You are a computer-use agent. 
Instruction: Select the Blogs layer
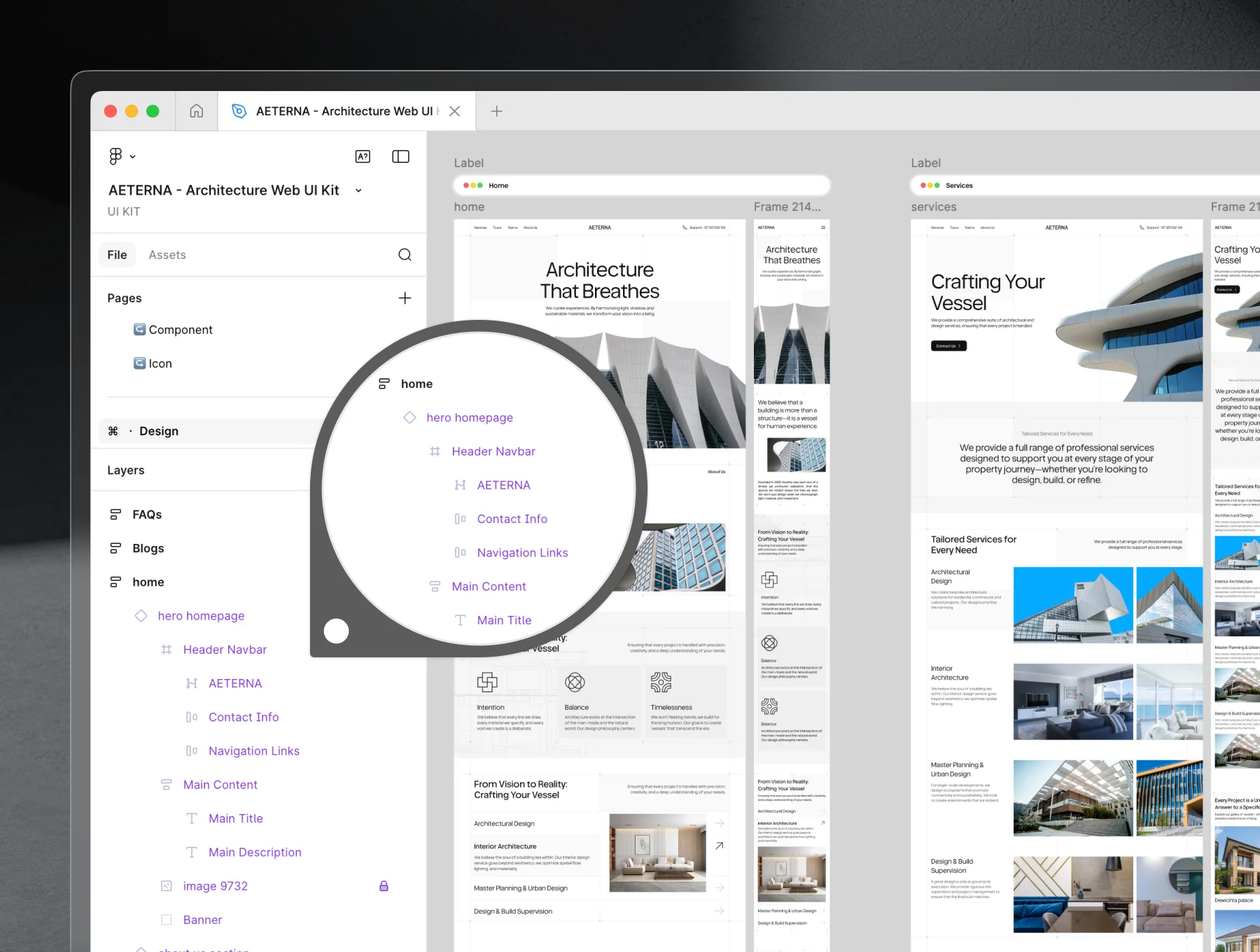click(148, 548)
